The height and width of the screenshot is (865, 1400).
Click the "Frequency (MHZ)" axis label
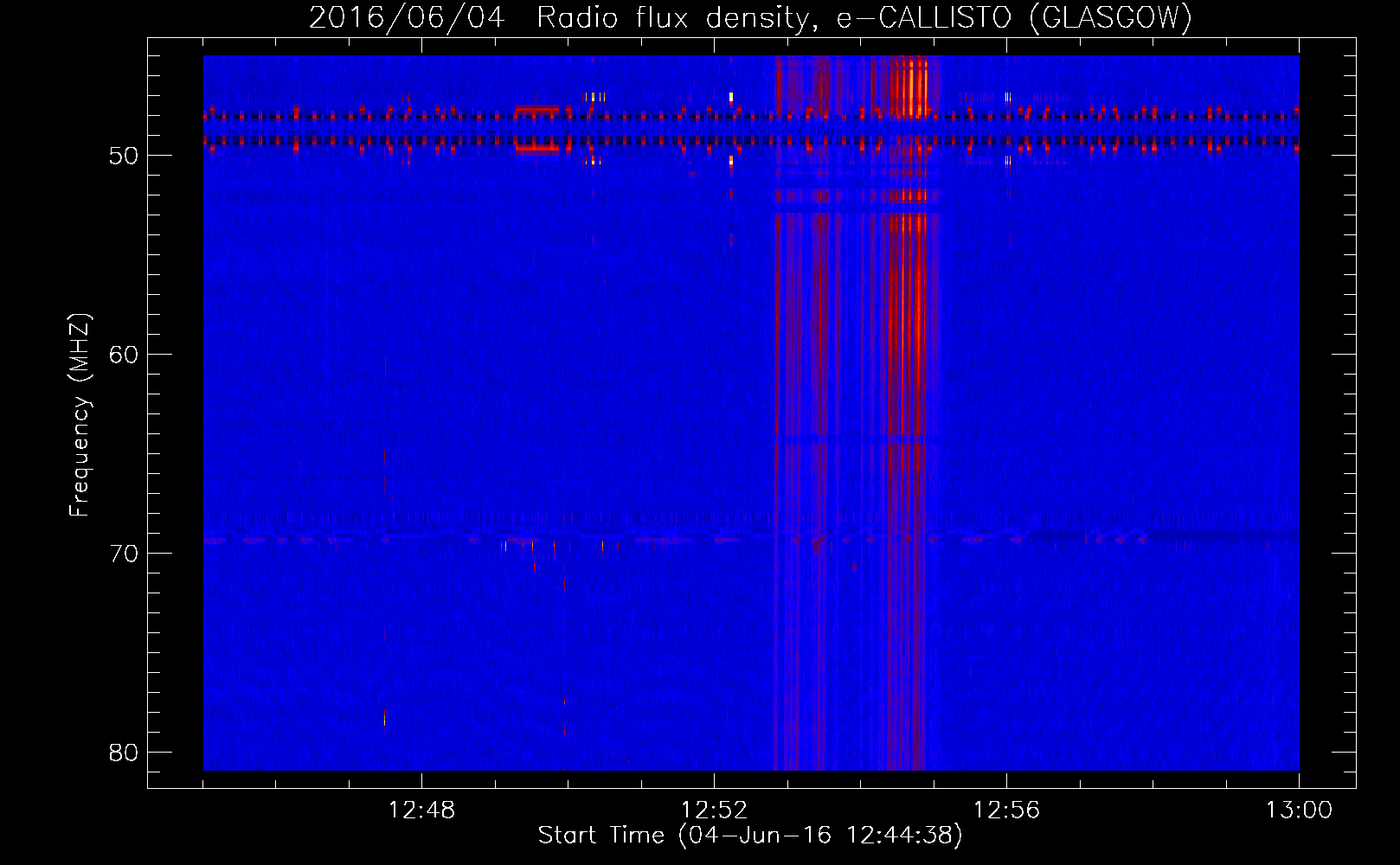(x=80, y=415)
